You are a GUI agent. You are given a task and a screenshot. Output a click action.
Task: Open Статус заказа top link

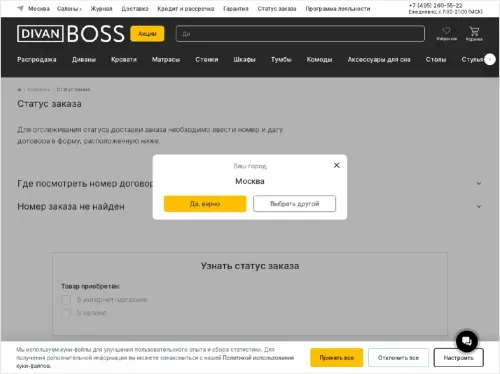tap(277, 9)
